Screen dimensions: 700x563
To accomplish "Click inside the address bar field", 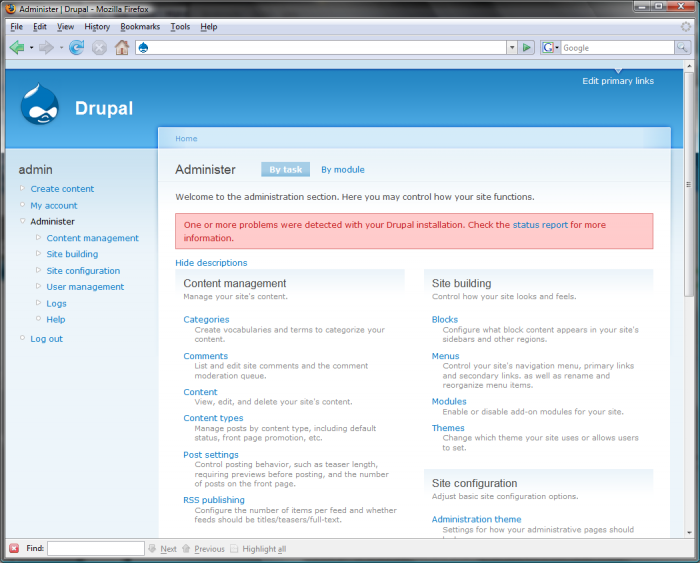I will (x=321, y=47).
